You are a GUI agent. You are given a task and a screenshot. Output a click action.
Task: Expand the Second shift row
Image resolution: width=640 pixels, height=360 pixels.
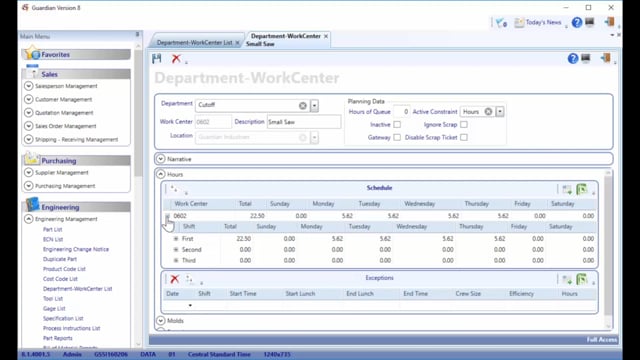click(176, 249)
